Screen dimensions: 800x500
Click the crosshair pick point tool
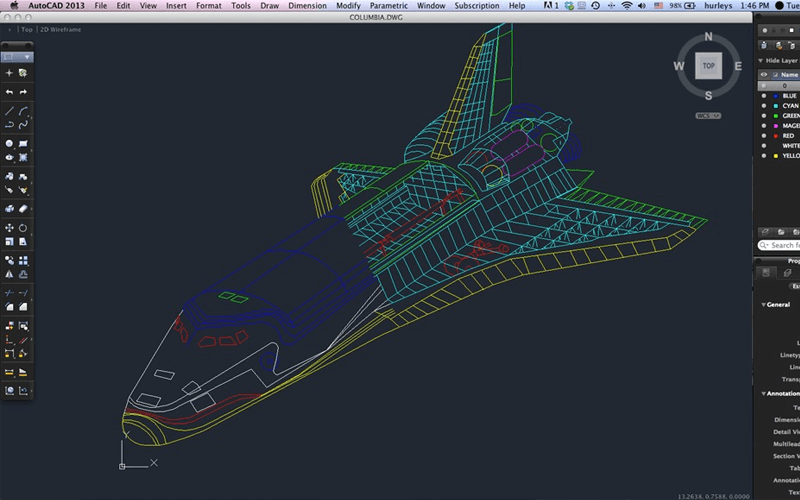[9, 73]
